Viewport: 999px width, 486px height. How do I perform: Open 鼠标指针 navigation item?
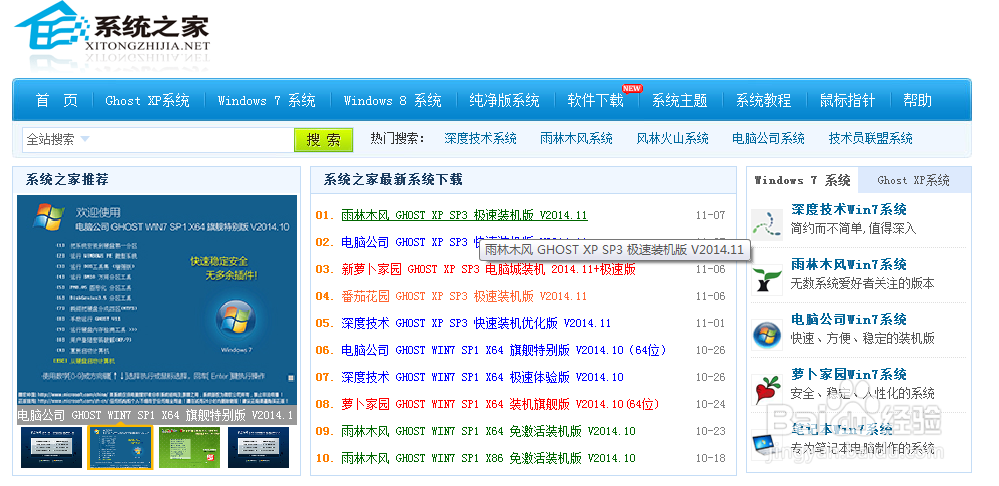pyautogui.click(x=847, y=101)
